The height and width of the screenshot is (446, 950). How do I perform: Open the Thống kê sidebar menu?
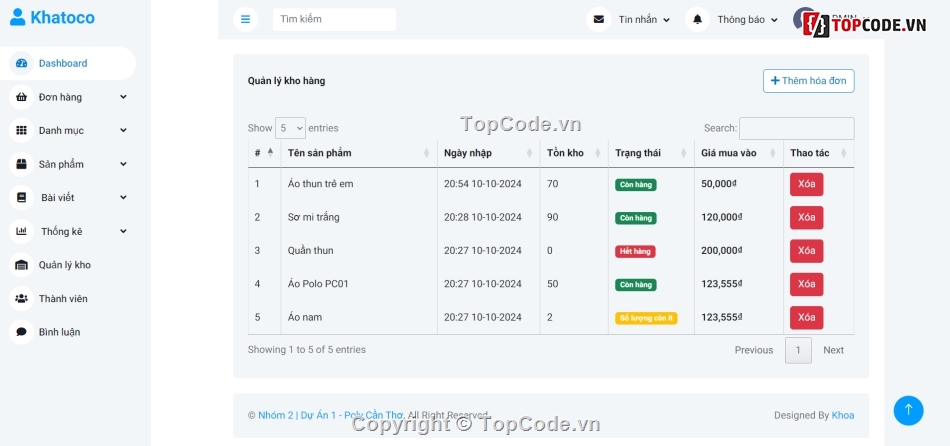click(x=68, y=231)
